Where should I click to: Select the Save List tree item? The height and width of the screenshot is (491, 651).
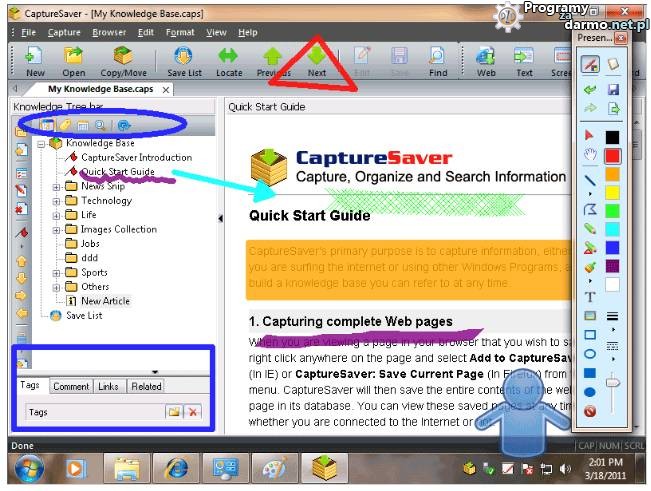[x=83, y=315]
